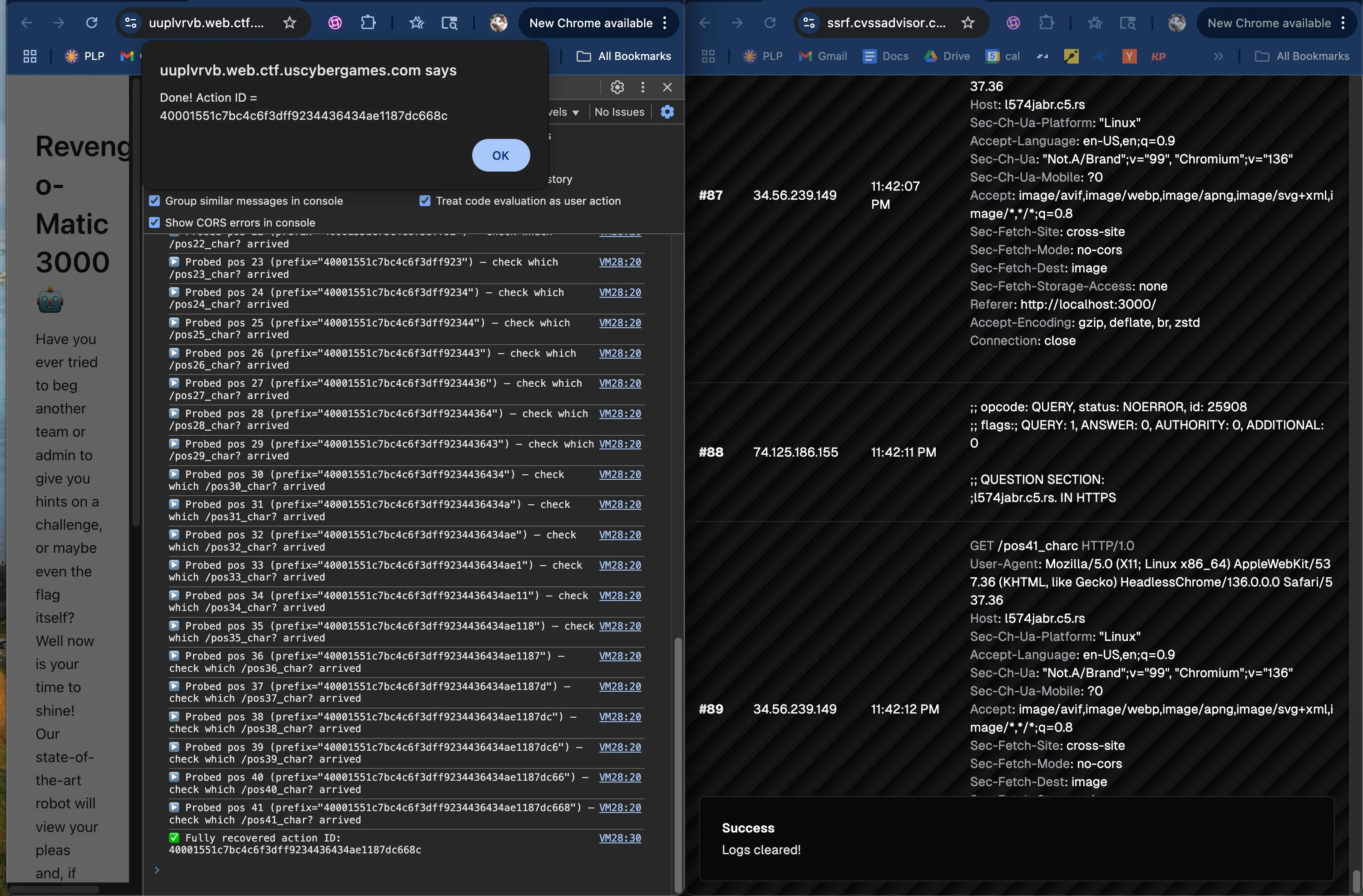Screen dimensions: 1363x896
Task: Open console settings blue gear icon
Action: coord(667,112)
